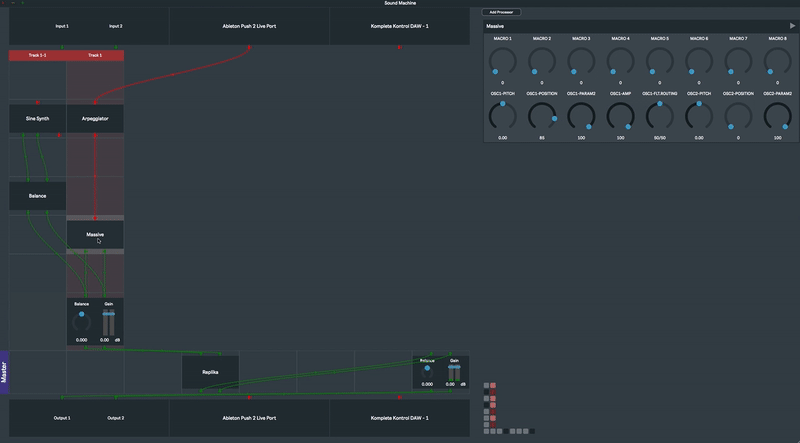Click the OSC1-AMP knob
The width and height of the screenshot is (800, 443).
pos(620,116)
